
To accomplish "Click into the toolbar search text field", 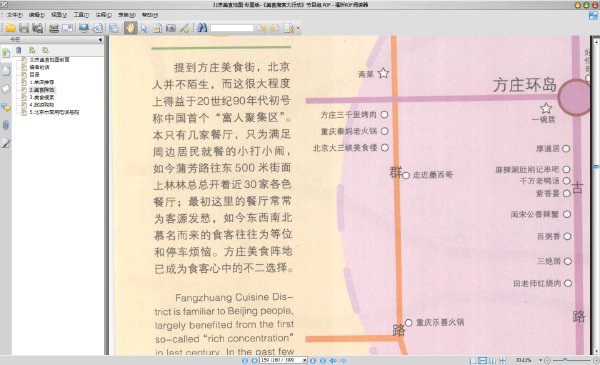I will pyautogui.click(x=232, y=28).
